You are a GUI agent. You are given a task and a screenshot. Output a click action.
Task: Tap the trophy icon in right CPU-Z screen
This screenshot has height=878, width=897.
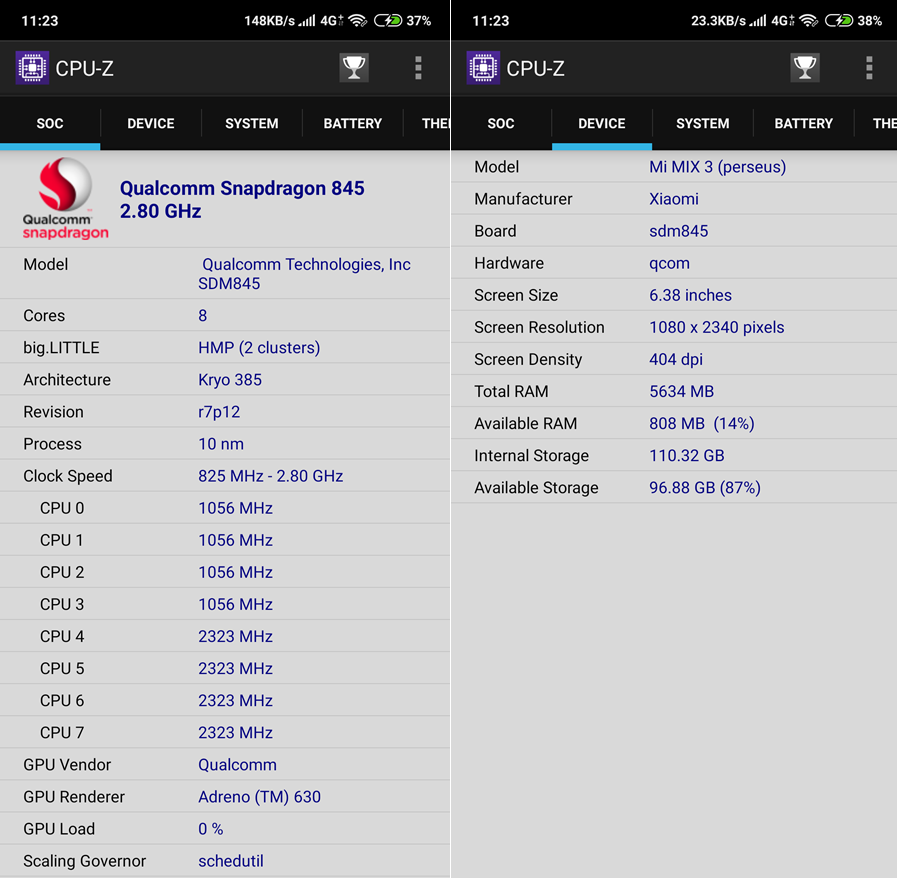(x=805, y=68)
